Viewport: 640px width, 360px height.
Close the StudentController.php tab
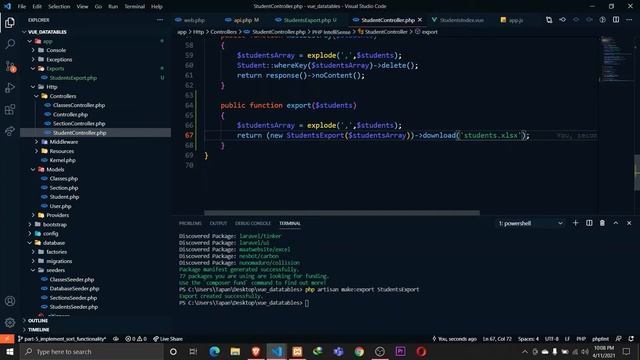[420, 20]
